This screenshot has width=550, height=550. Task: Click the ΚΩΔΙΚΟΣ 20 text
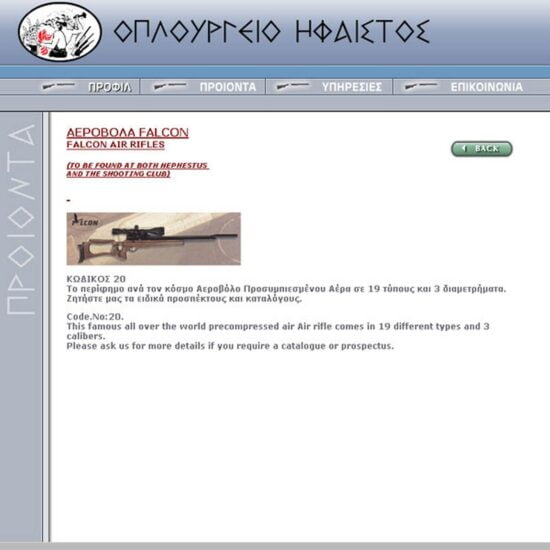96,279
